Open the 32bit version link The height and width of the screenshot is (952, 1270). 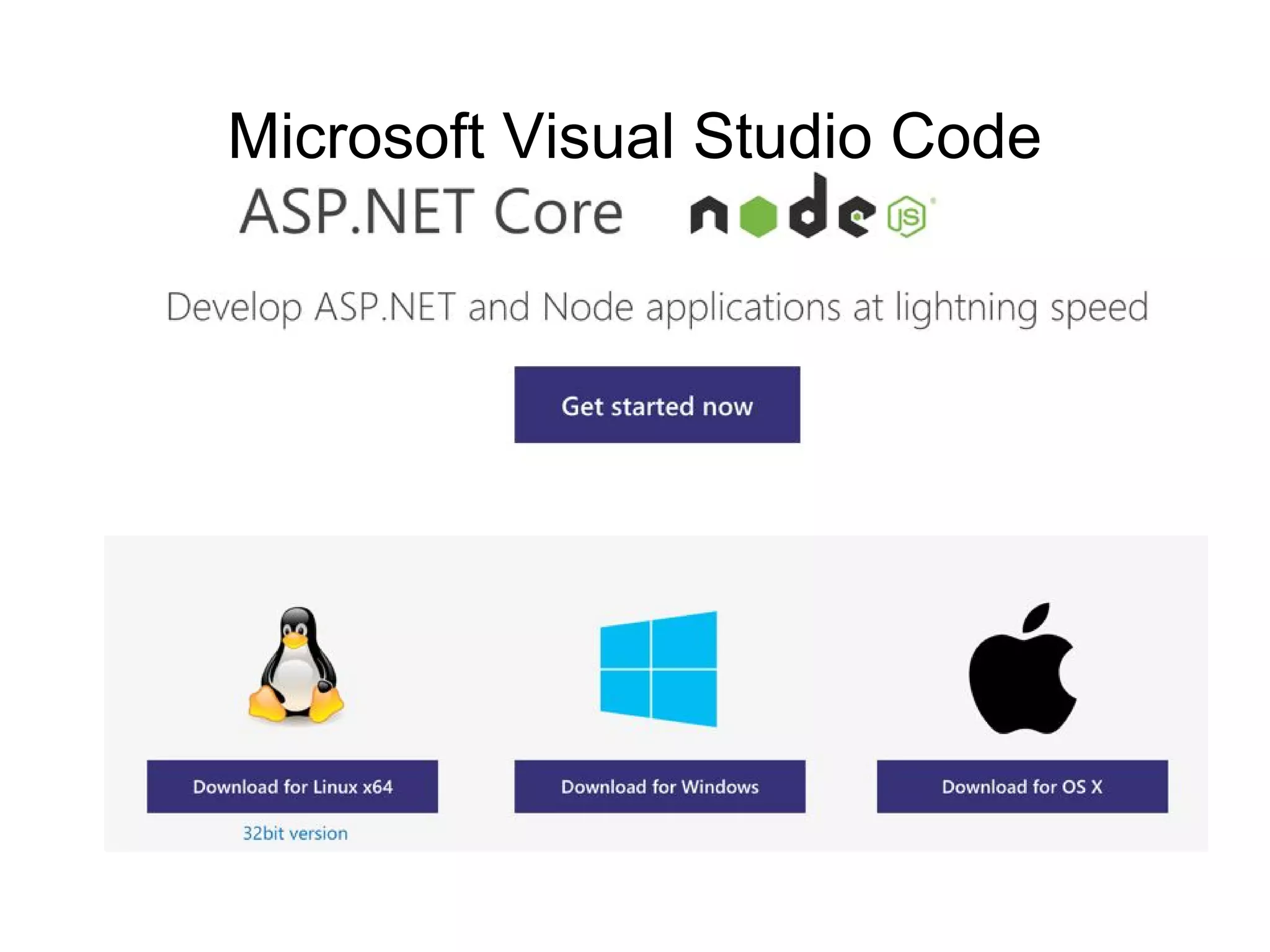tap(295, 834)
